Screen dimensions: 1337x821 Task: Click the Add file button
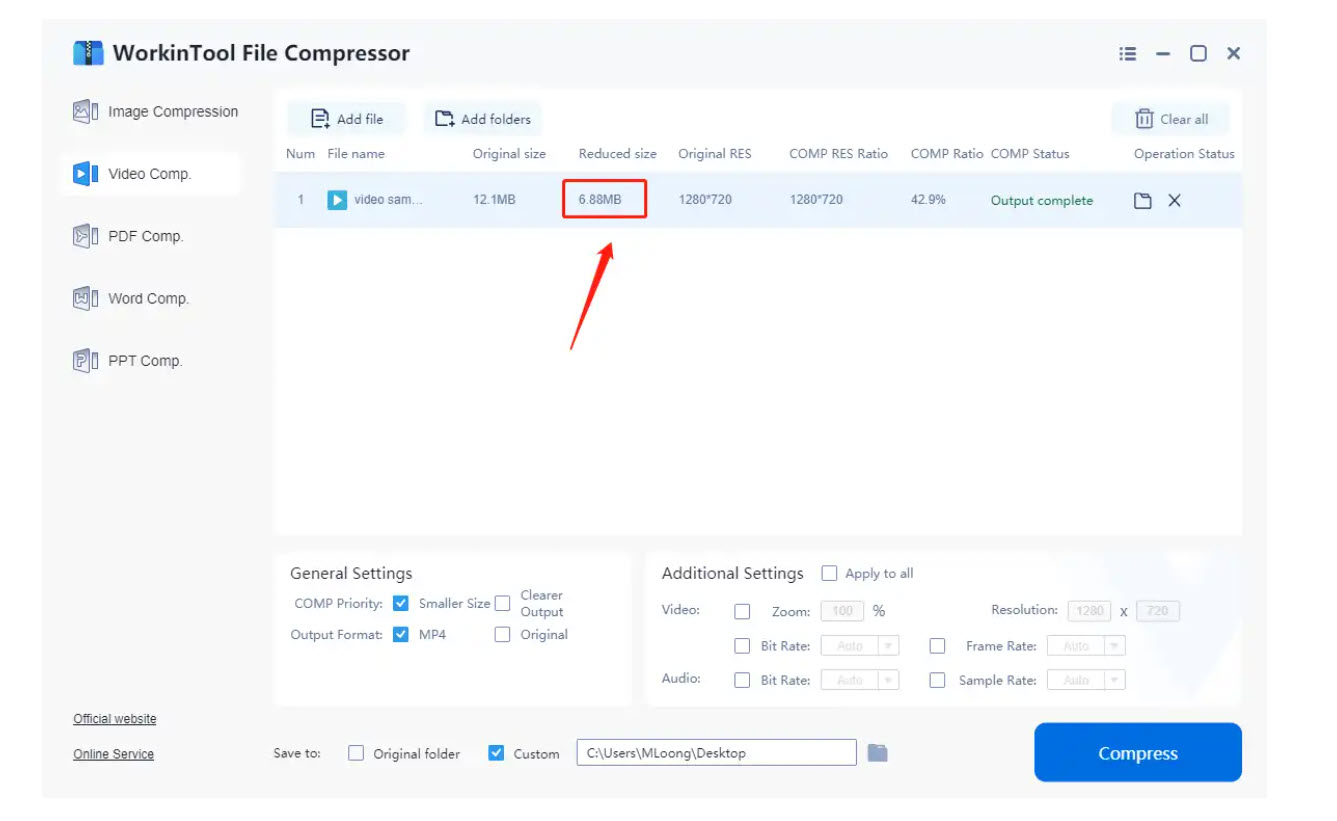coord(347,119)
